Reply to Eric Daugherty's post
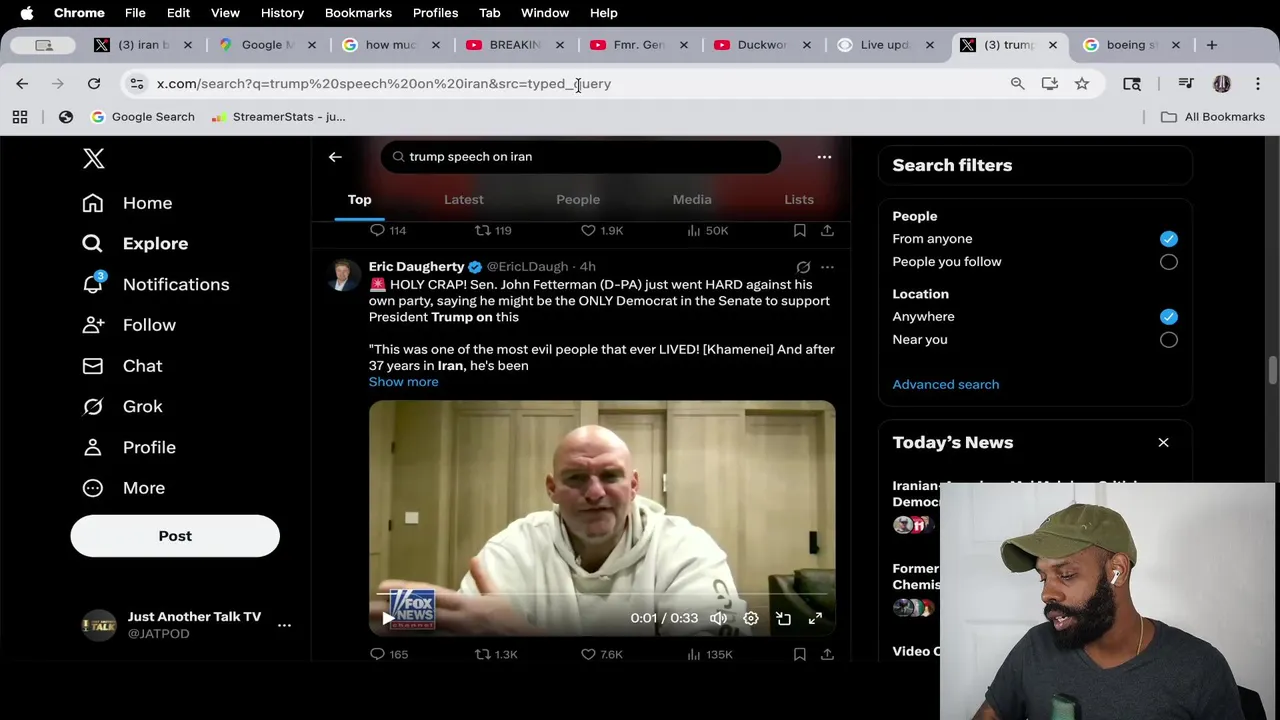 389,654
